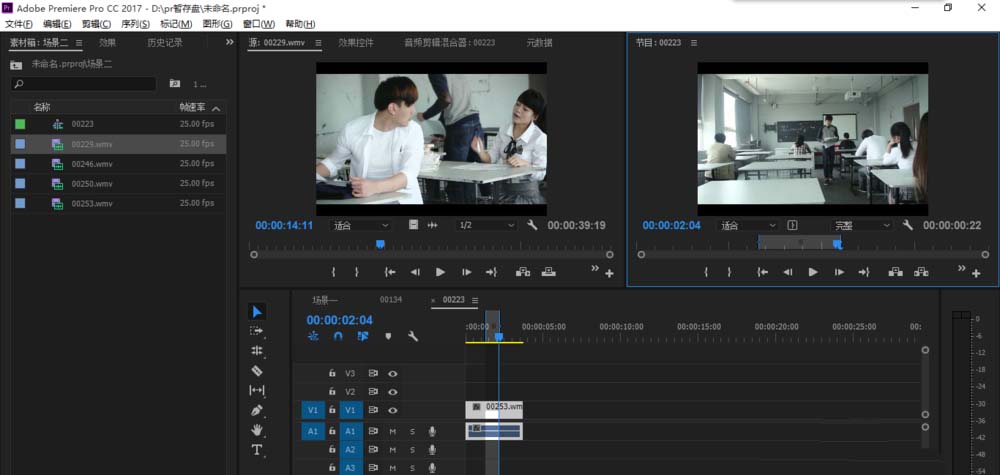1000x475 pixels.
Task: Select the Track Select Forward tool
Action: click(x=257, y=331)
